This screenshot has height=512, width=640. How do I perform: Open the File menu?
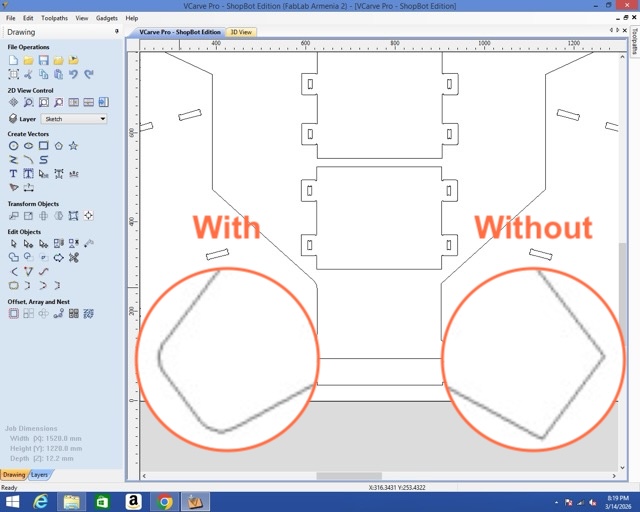(x=11, y=18)
